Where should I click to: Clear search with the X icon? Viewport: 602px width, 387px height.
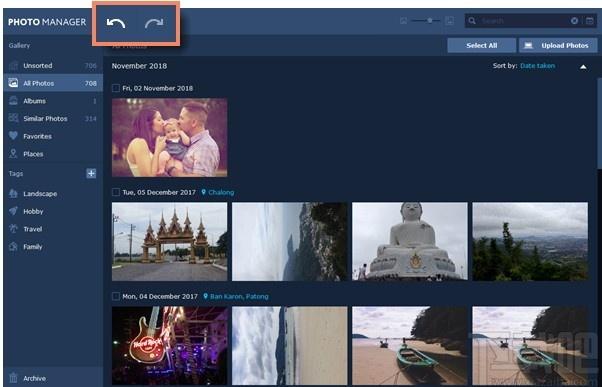point(574,21)
